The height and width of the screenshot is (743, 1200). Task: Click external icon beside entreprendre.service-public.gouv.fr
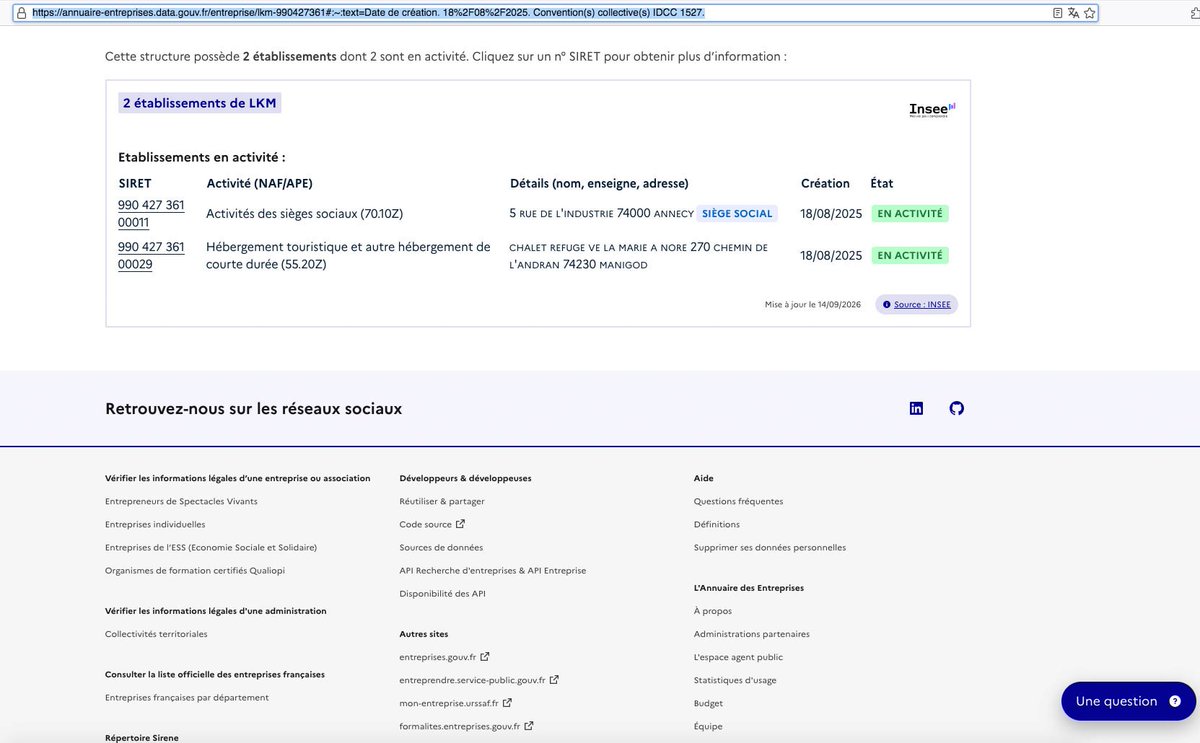[x=554, y=680]
